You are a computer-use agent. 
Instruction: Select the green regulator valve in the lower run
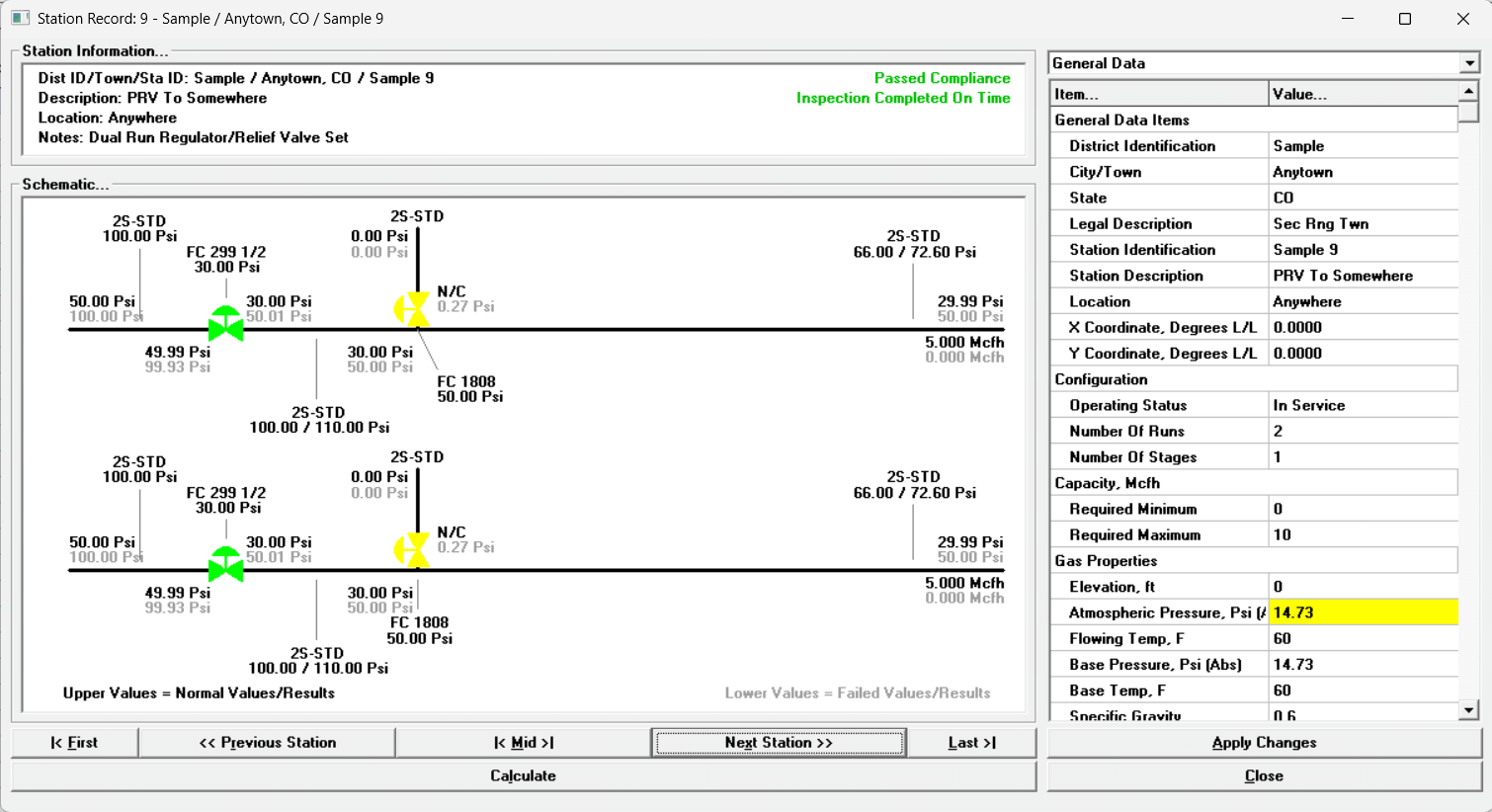(226, 565)
